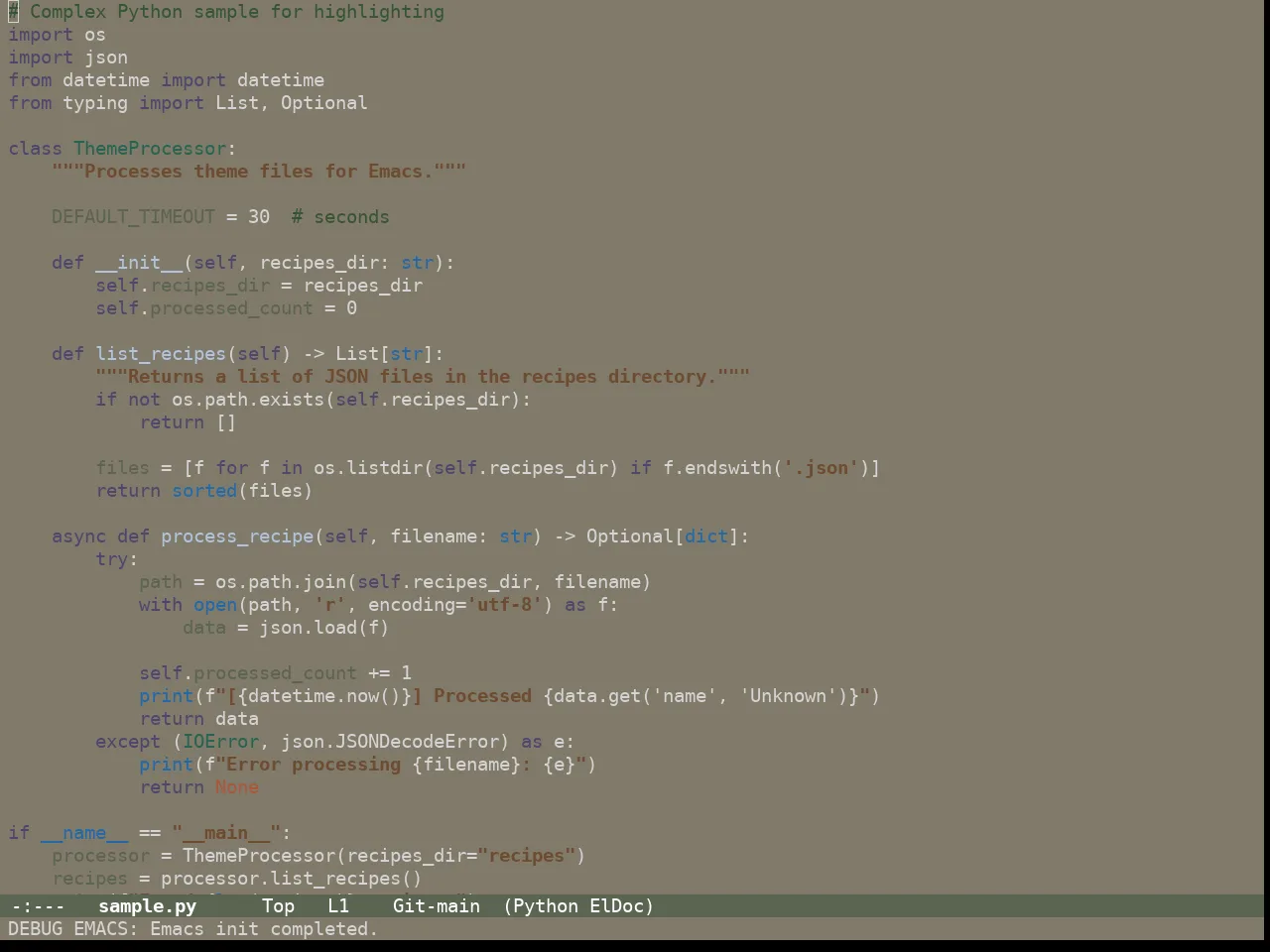Screen dimensions: 1270x952
Task: Click the 'os.path.join' call
Action: coord(281,582)
